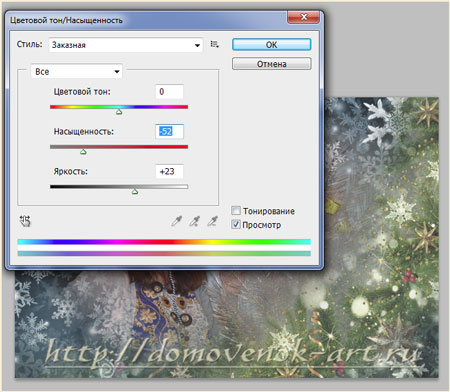Click the Насыщенность slider handle
Screen dimensions: 450x392
coord(83,152)
